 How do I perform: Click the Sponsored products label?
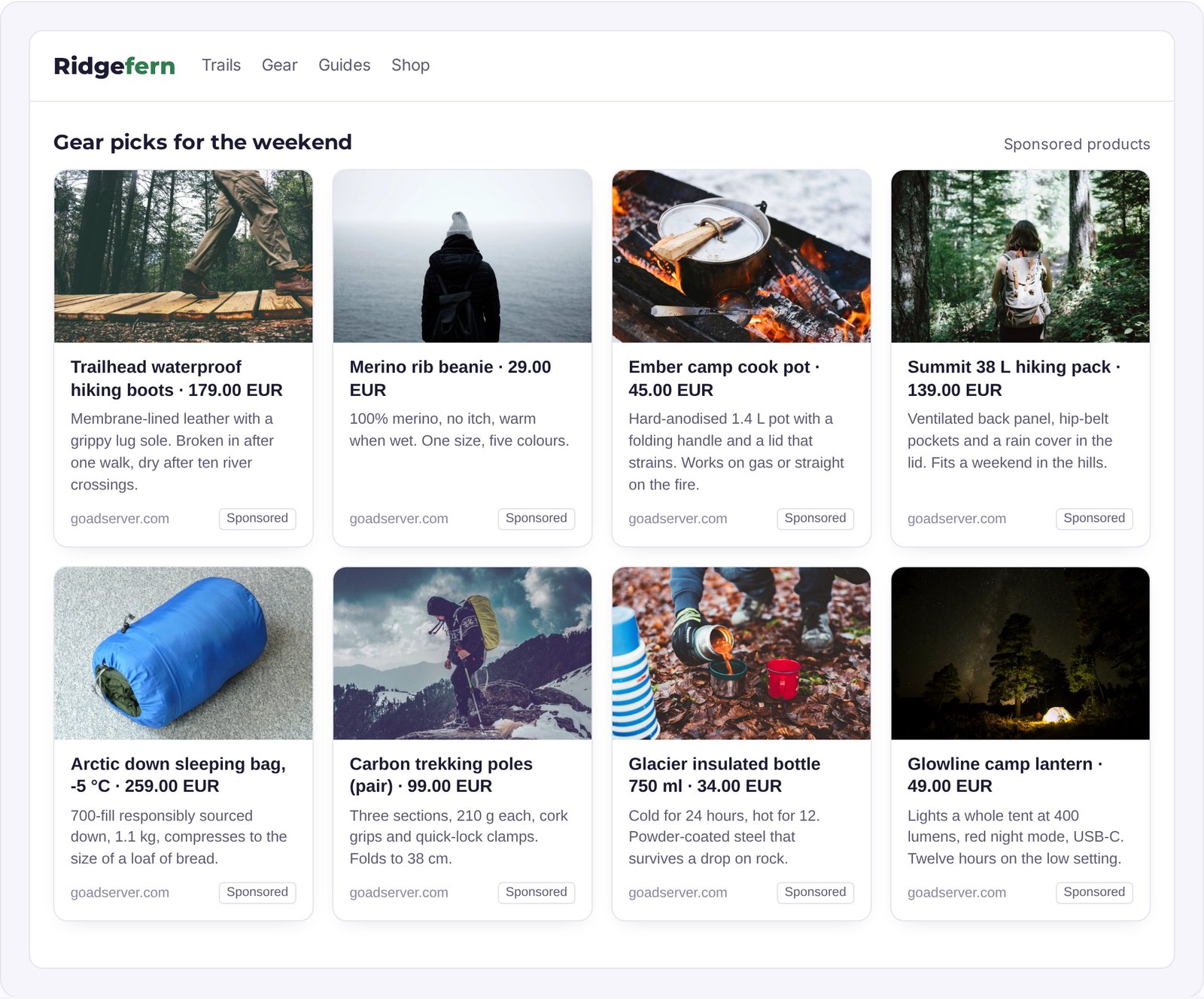(1077, 144)
